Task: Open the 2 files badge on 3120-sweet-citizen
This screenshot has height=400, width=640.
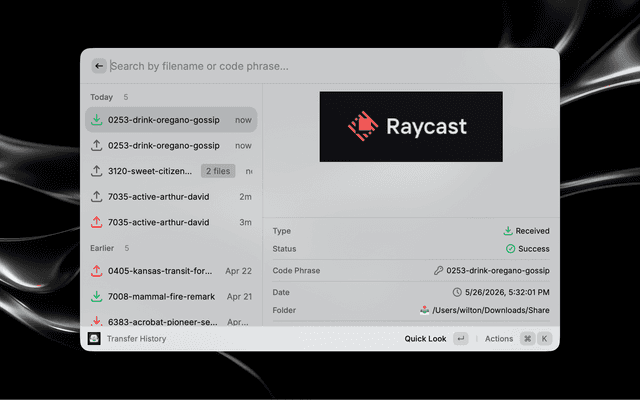Action: (218, 171)
